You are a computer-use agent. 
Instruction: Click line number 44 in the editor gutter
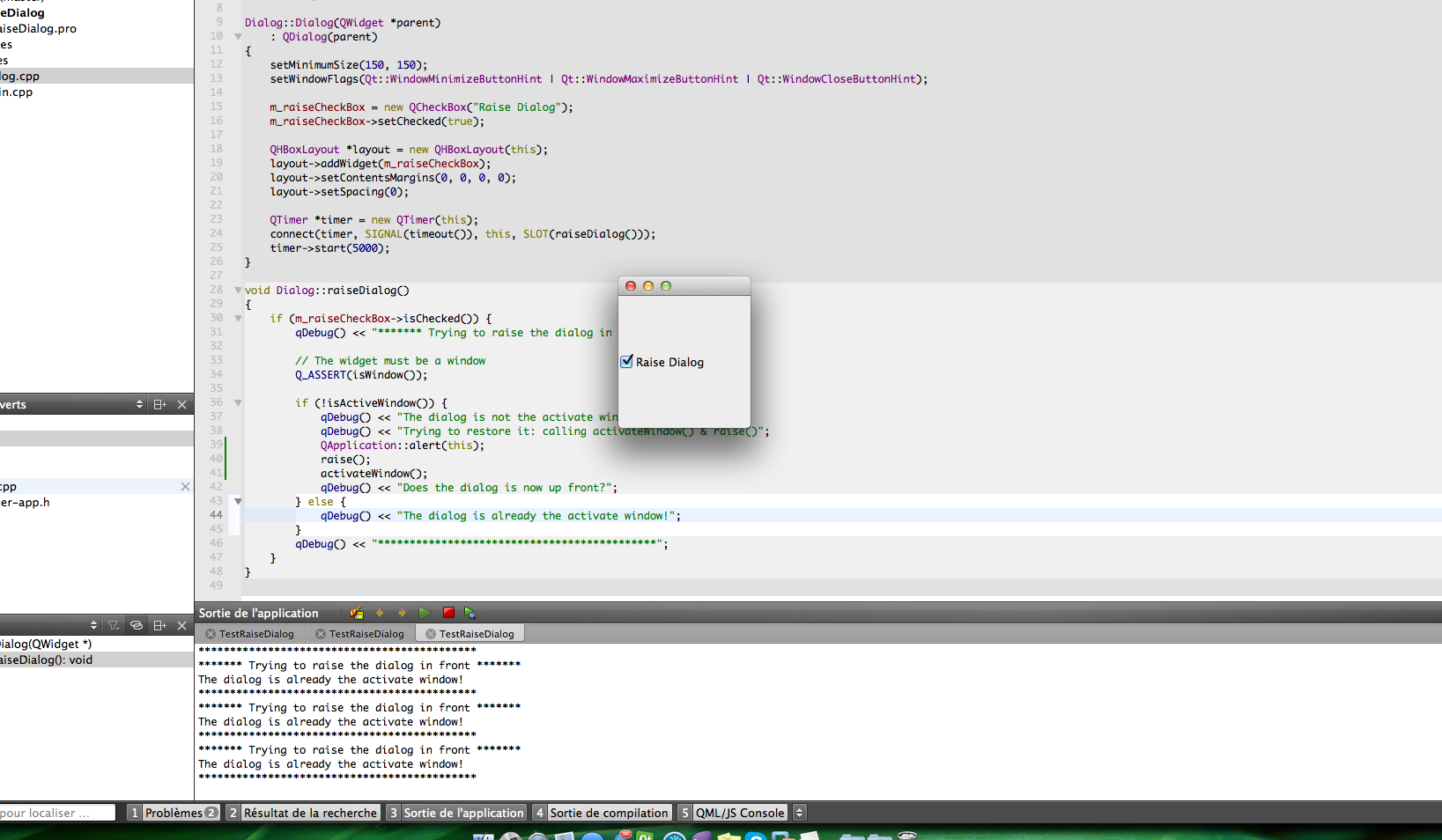[x=216, y=515]
